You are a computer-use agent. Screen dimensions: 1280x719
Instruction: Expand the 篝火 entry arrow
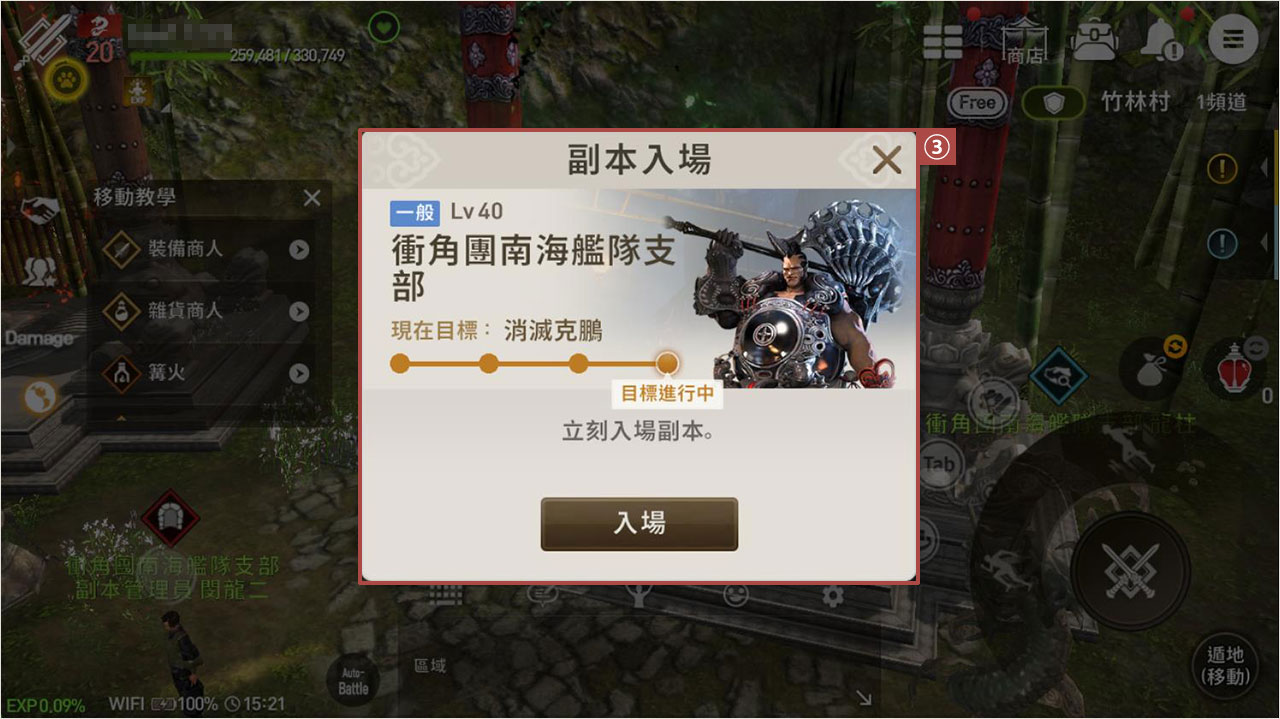tap(299, 373)
